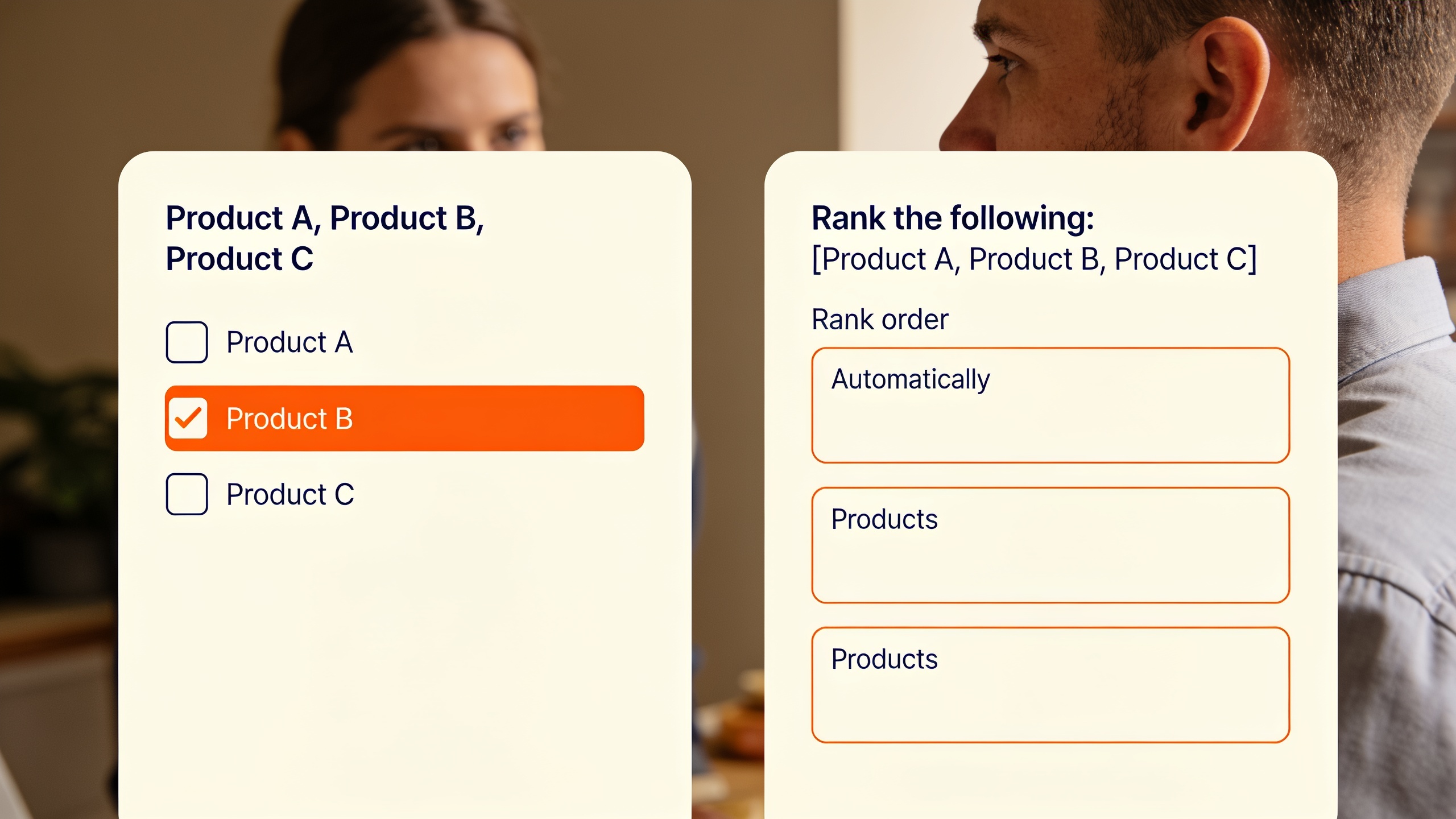Click the orange Product B row
Image resolution: width=1456 pixels, height=819 pixels.
(404, 418)
